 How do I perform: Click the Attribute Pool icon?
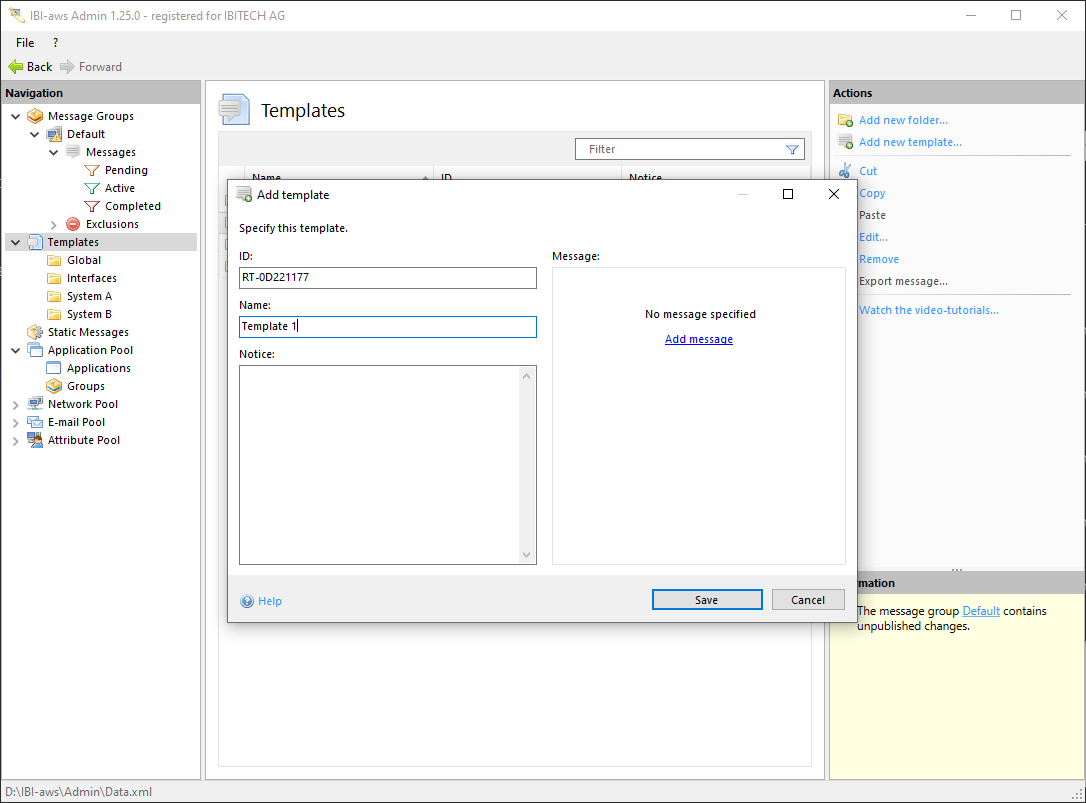pyautogui.click(x=35, y=440)
